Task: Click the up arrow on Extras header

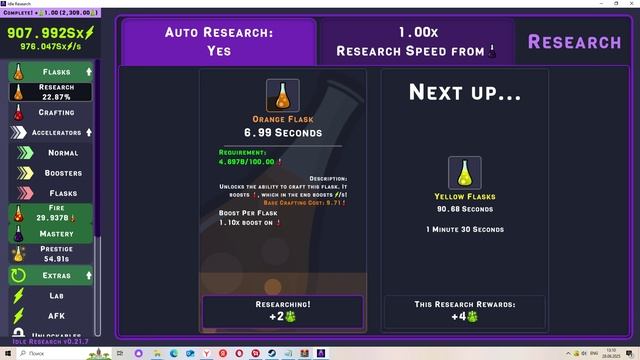Action: coord(89,276)
